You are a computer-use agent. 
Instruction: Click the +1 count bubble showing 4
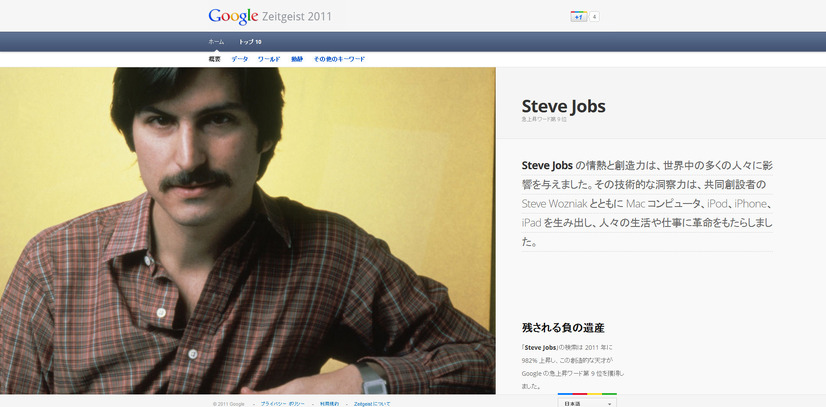[594, 17]
